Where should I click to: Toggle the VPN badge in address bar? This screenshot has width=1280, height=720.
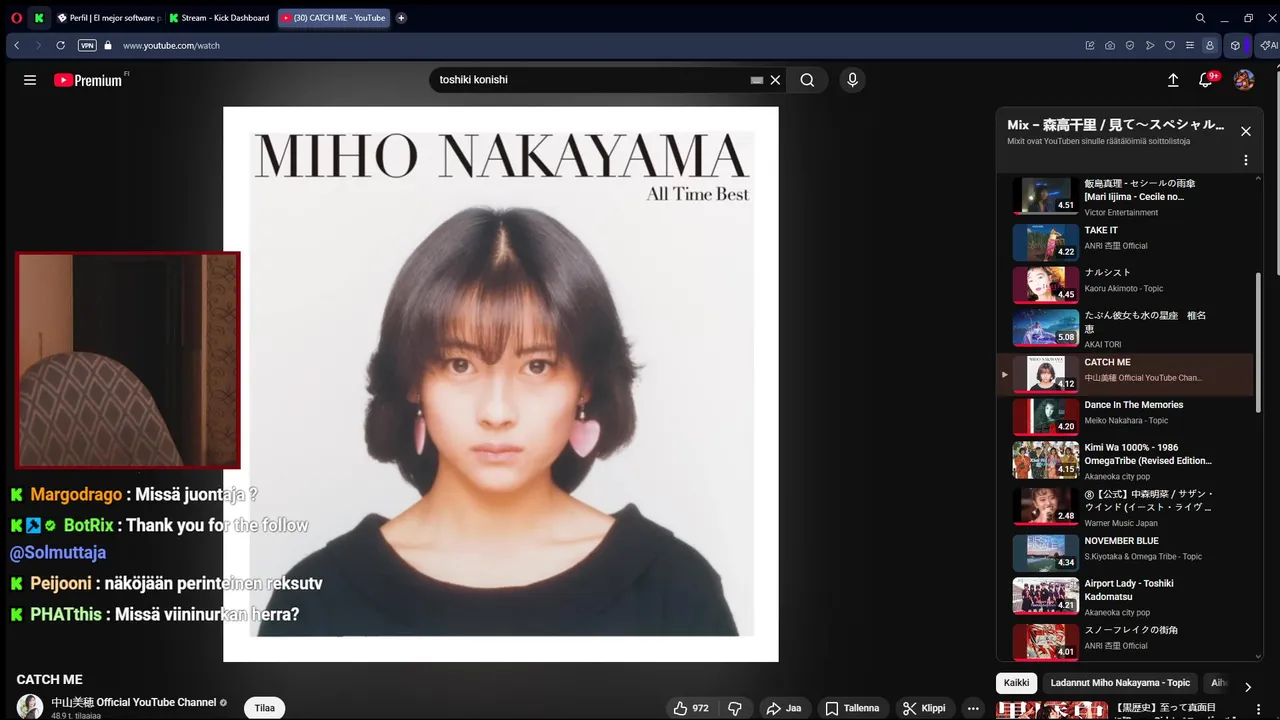pos(87,45)
